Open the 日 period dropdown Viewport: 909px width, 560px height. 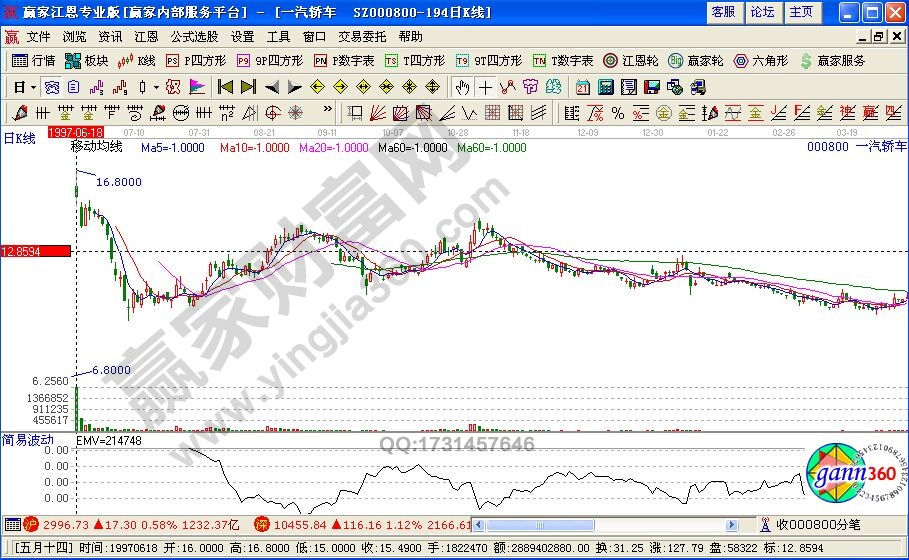coord(22,87)
